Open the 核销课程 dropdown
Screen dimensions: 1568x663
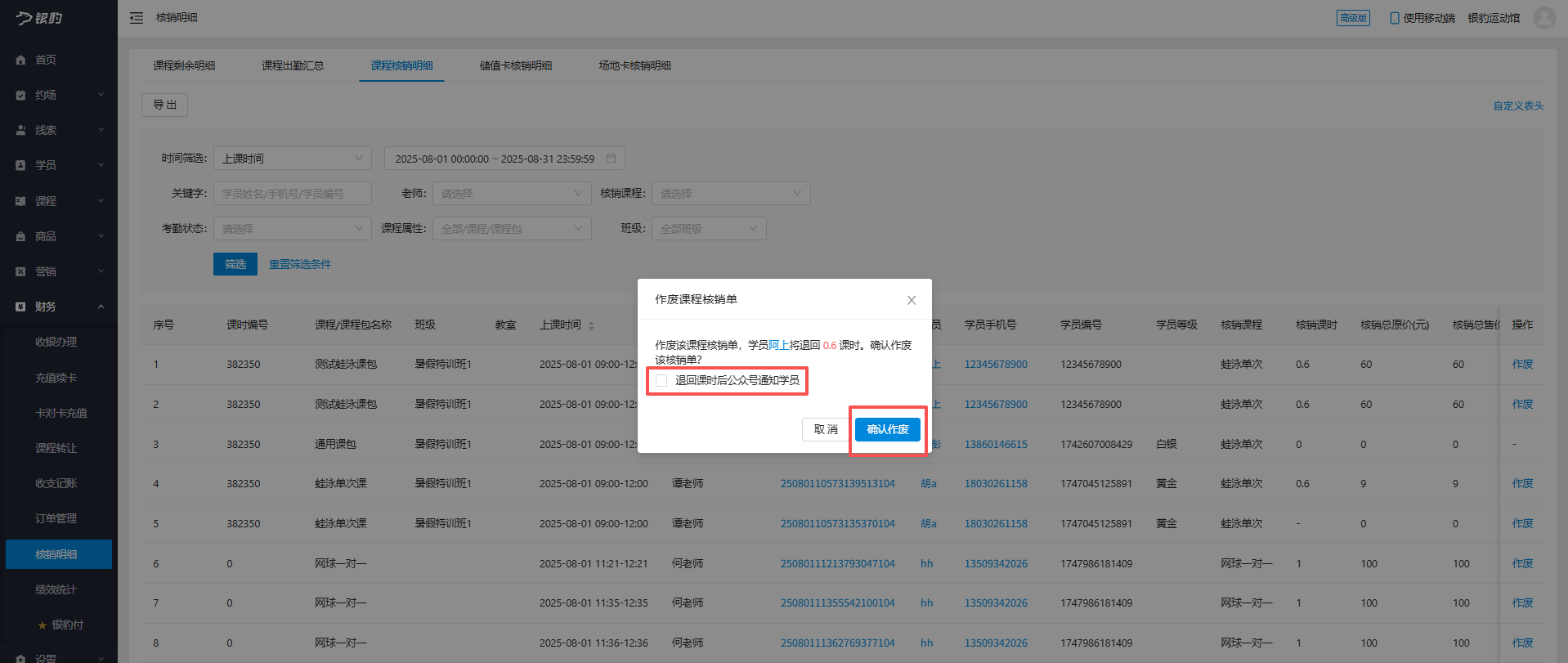(731, 194)
